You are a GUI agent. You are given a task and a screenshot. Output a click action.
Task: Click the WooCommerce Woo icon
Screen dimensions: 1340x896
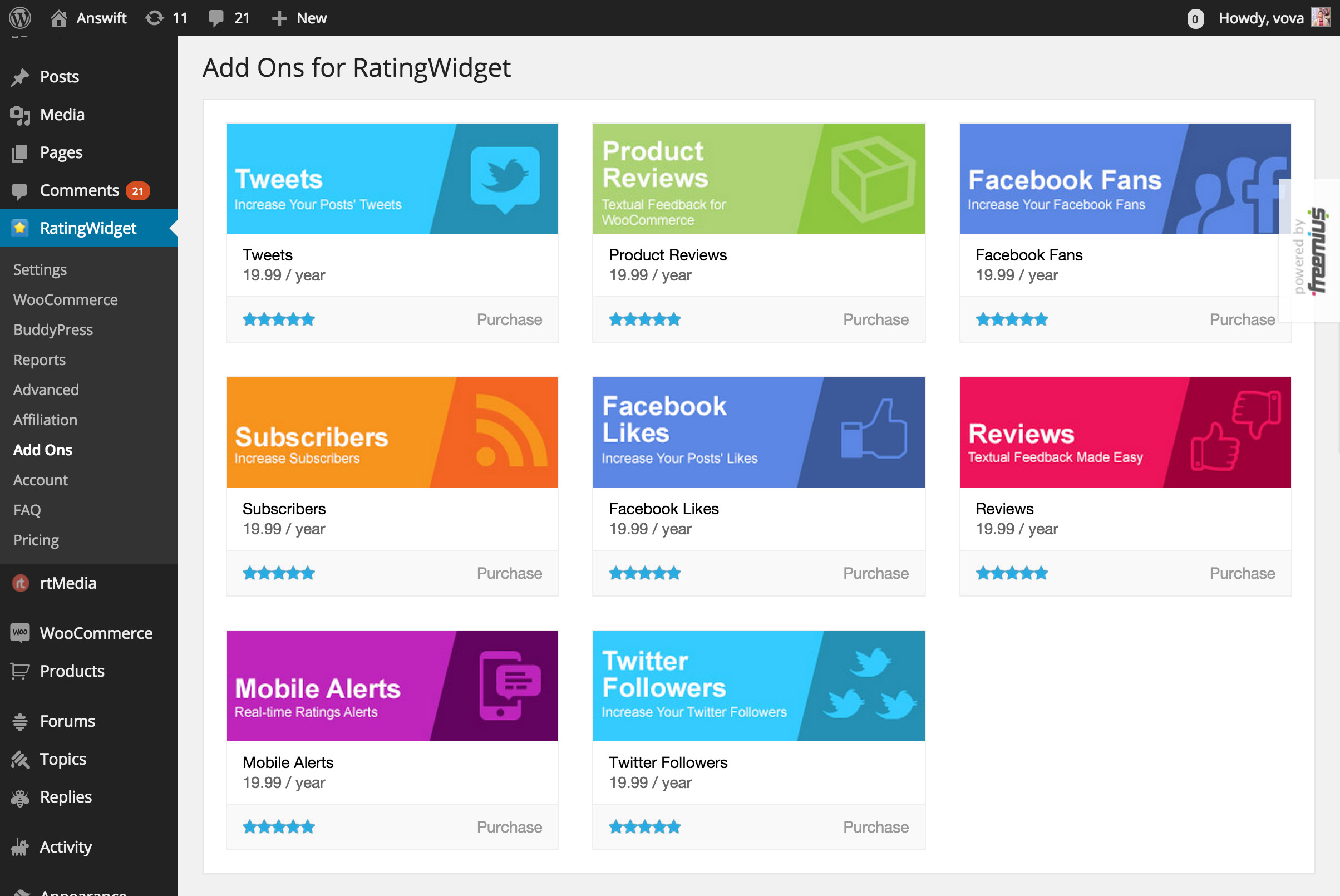point(20,633)
